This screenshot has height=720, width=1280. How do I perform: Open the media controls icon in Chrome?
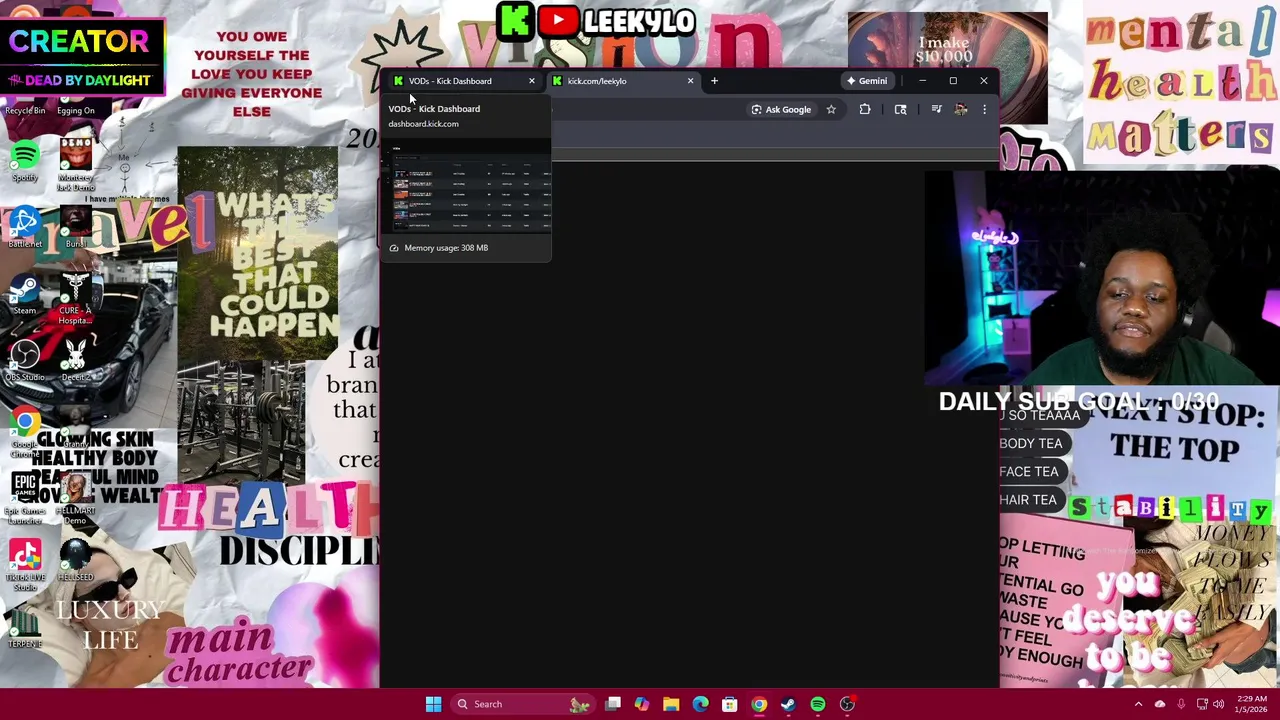tap(936, 109)
